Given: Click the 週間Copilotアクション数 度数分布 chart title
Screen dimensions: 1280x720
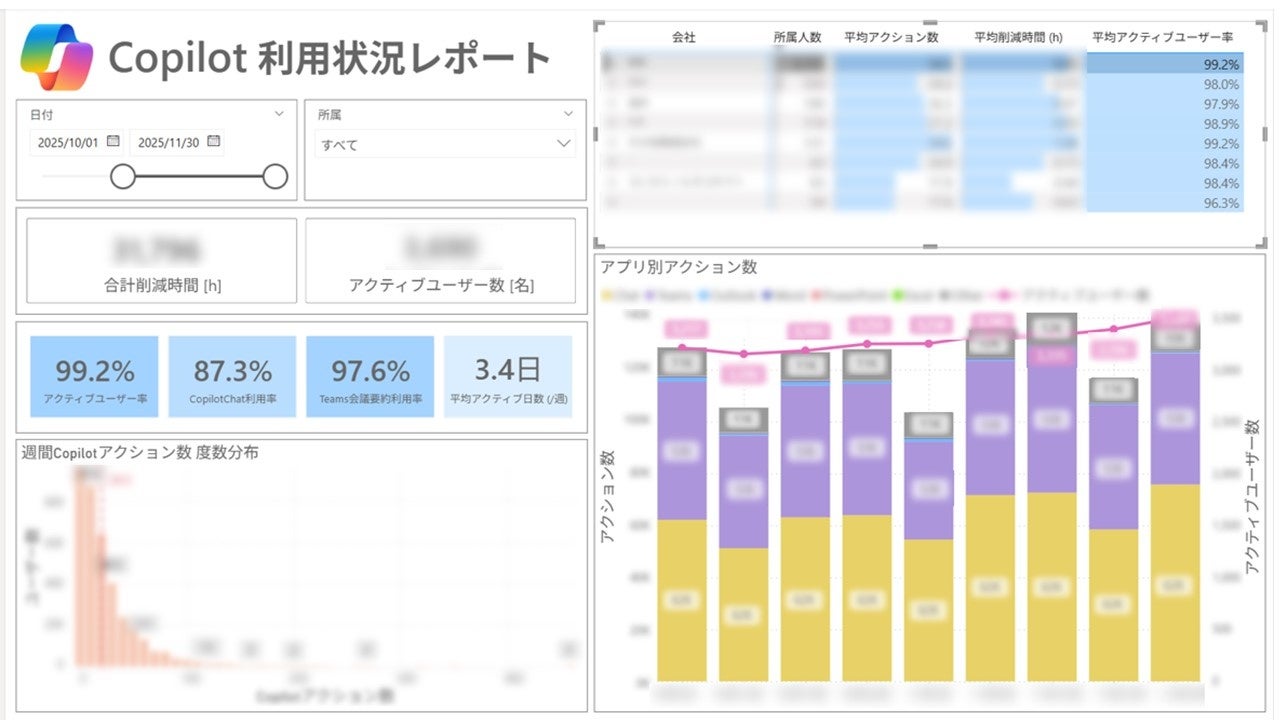Looking at the screenshot, I should click(x=140, y=452).
